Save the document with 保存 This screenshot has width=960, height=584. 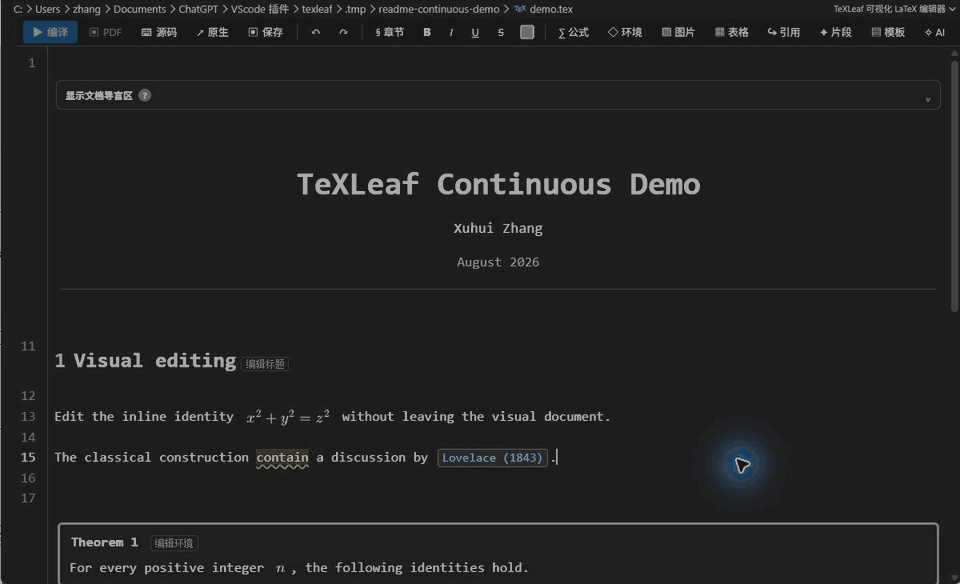(266, 32)
